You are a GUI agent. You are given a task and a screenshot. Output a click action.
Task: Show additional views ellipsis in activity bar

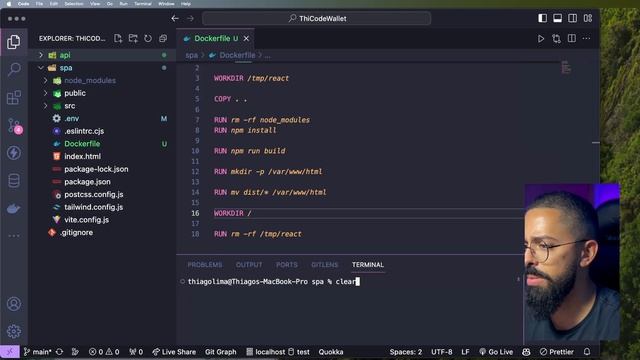(x=14, y=236)
